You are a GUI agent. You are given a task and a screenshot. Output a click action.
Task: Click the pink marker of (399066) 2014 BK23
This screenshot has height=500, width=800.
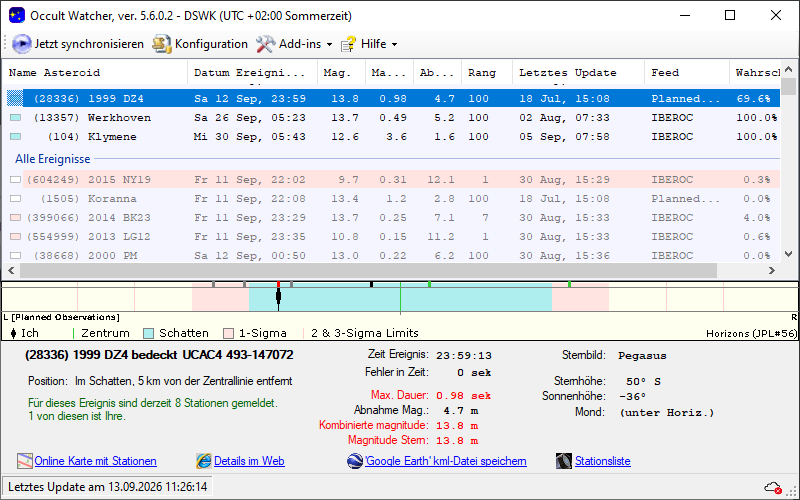pyautogui.click(x=15, y=217)
